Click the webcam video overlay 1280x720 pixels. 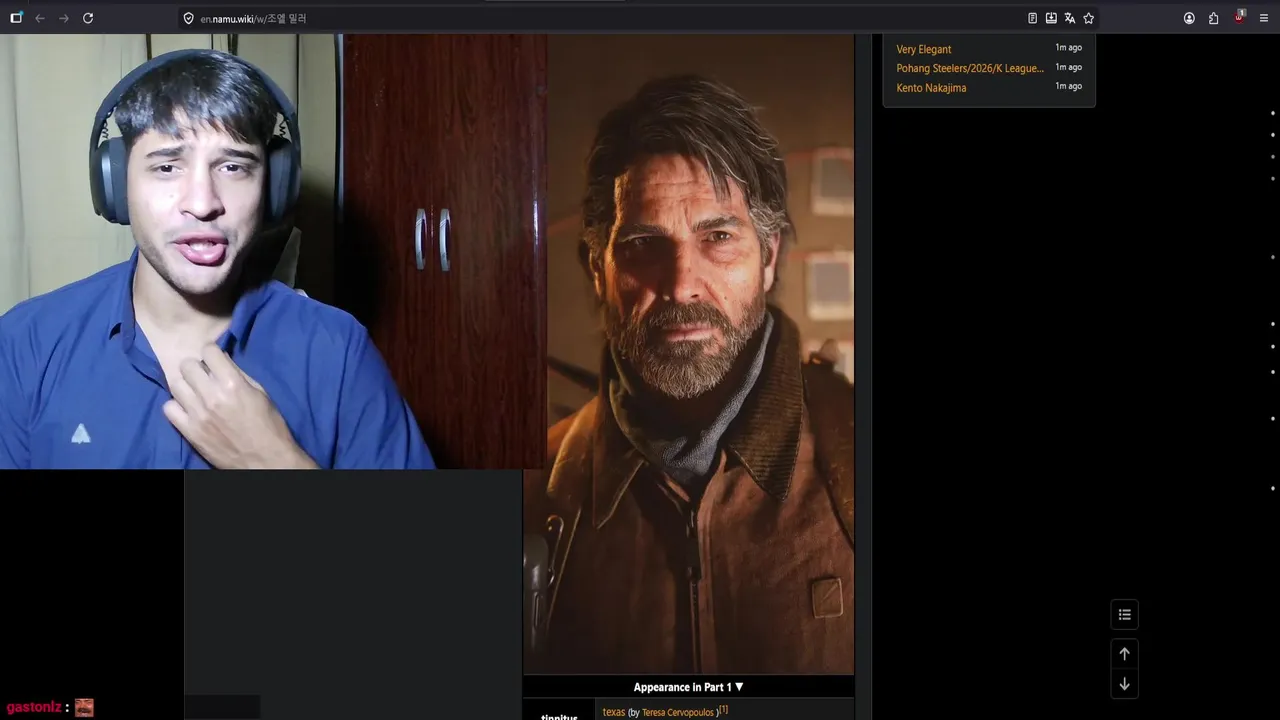[x=272, y=251]
